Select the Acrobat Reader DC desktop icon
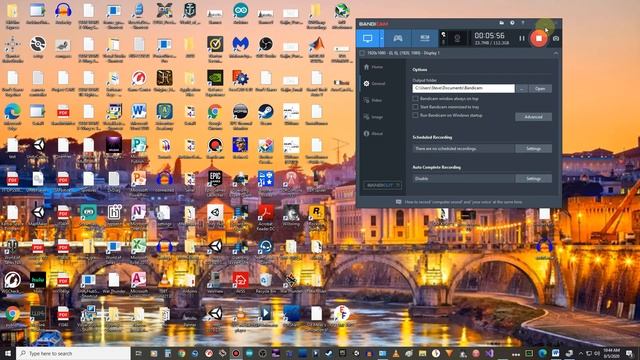This screenshot has height=360, width=640. point(266,216)
